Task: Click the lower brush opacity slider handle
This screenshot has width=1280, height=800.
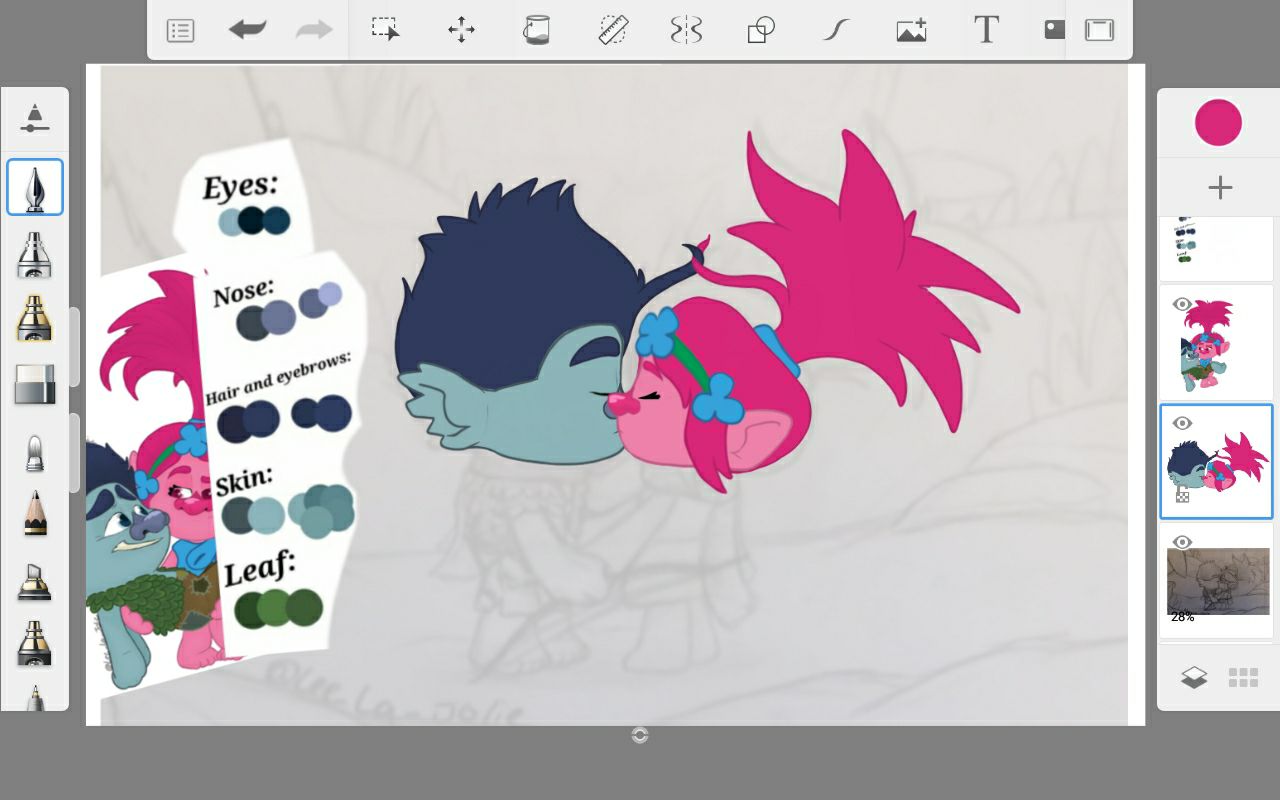Action: click(x=74, y=452)
